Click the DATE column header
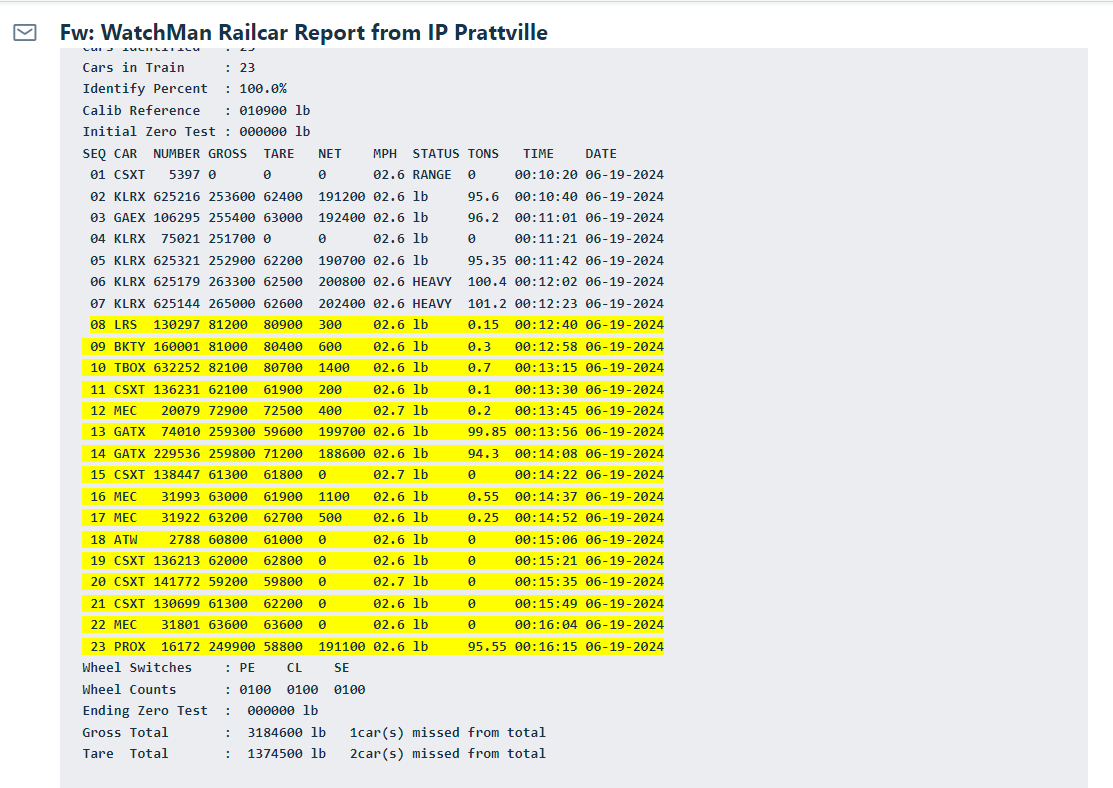This screenshot has width=1113, height=788. 601,154
